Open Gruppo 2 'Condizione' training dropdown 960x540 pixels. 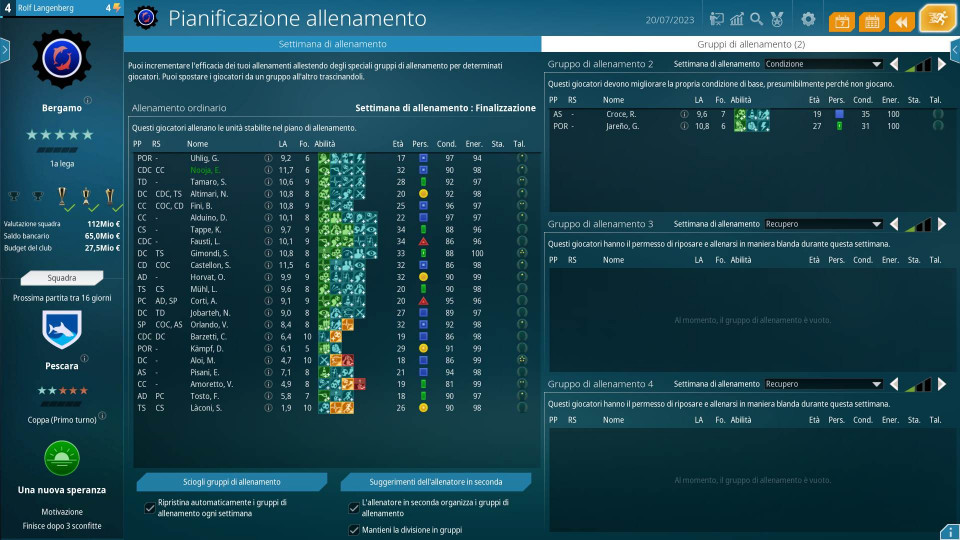pyautogui.click(x=823, y=64)
